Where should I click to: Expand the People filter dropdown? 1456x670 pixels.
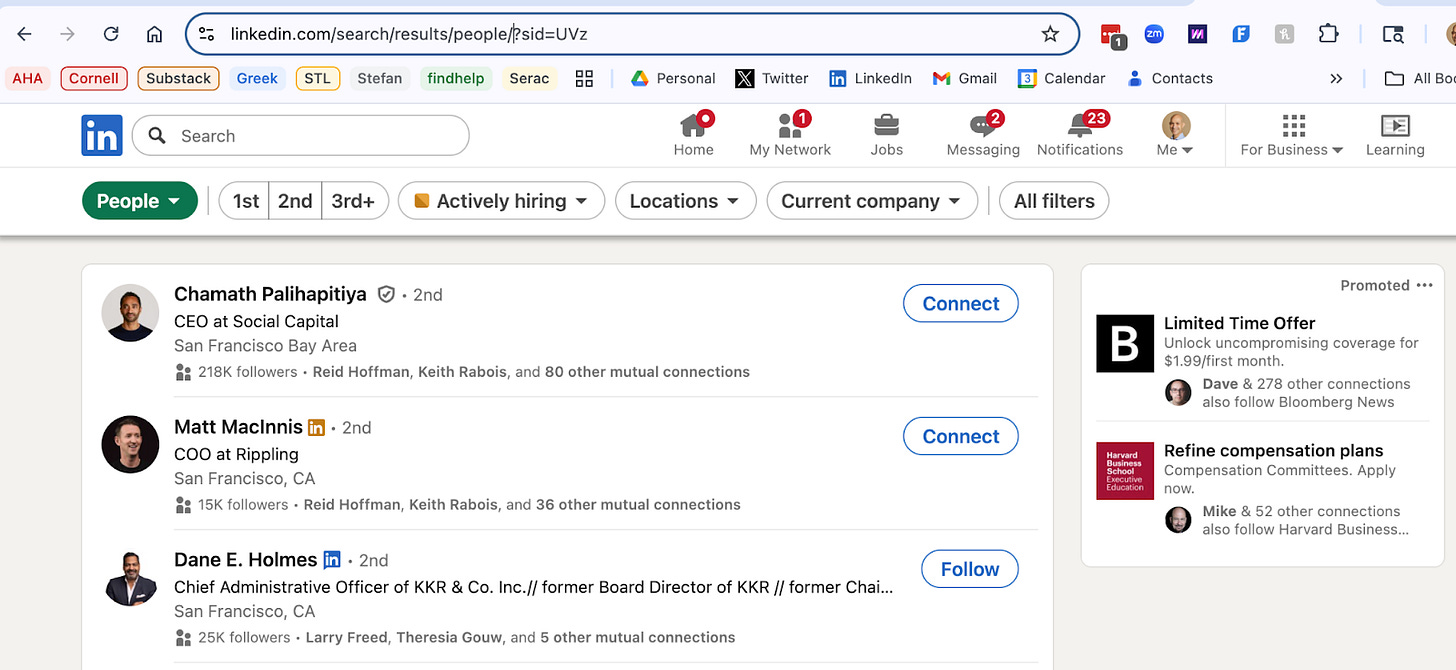(x=140, y=201)
